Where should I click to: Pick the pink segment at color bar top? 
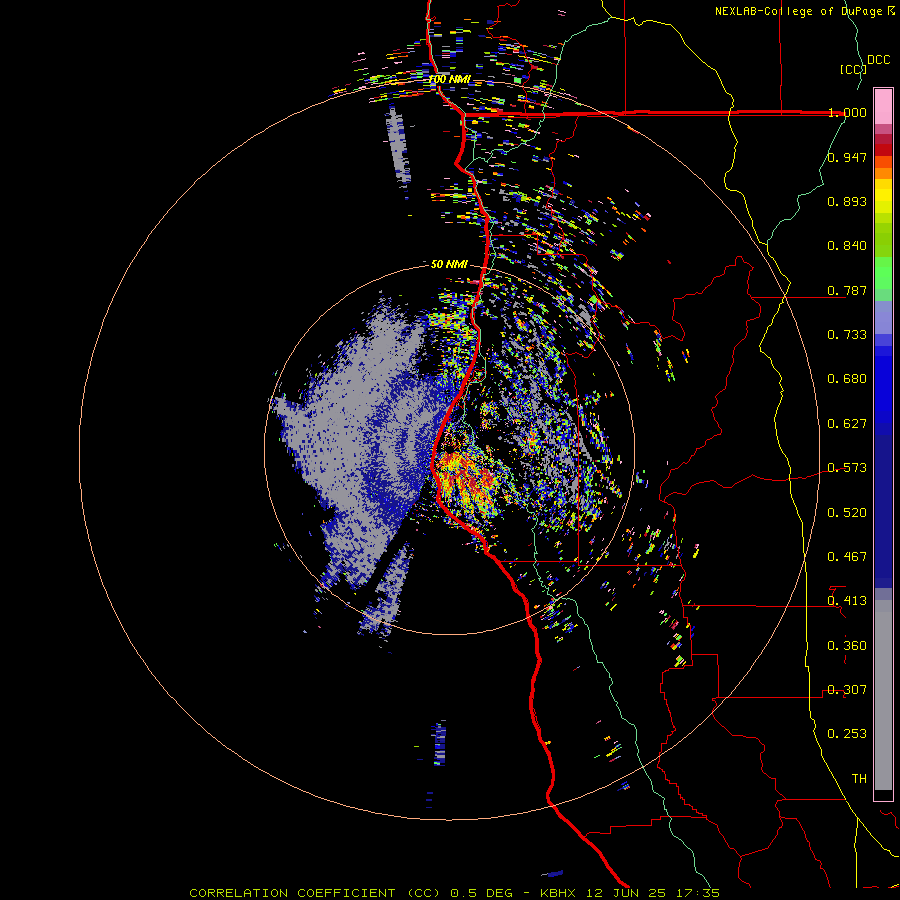883,107
